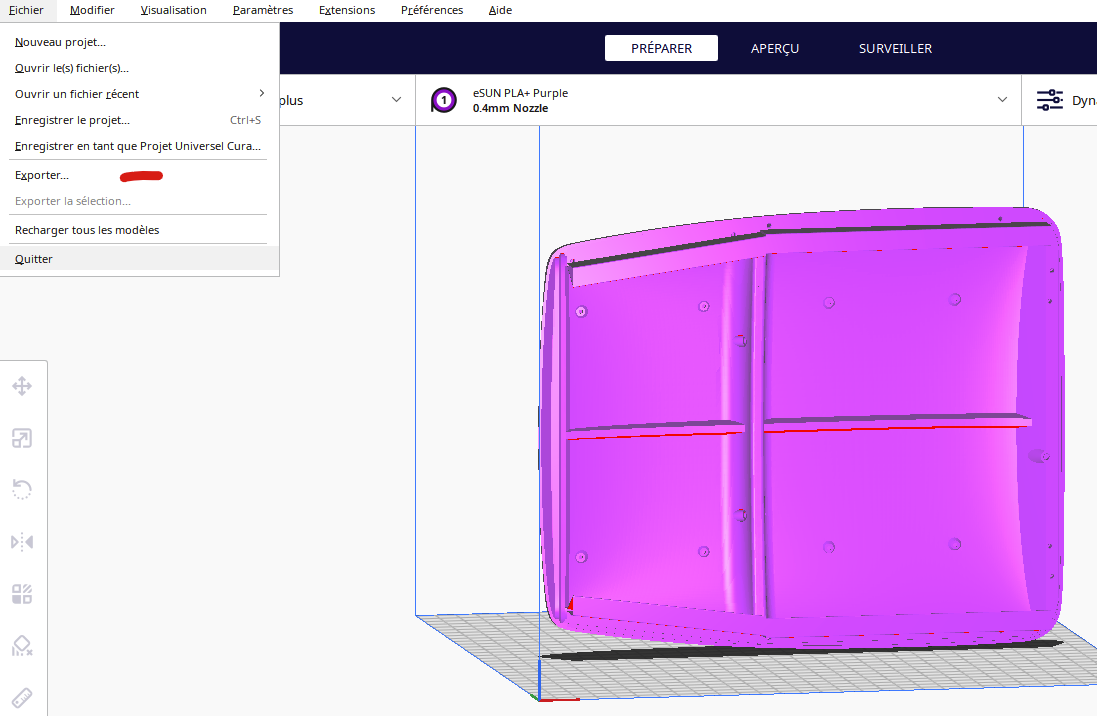Click the 0.4mm Nozzle label
Viewport: 1097px width, 716px height.
510,108
